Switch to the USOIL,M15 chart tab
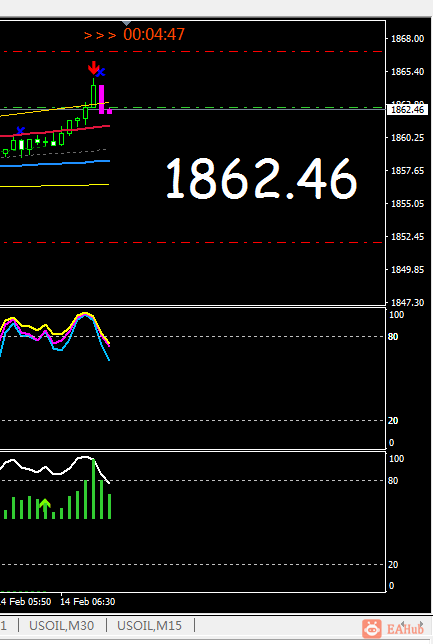 pos(150,626)
